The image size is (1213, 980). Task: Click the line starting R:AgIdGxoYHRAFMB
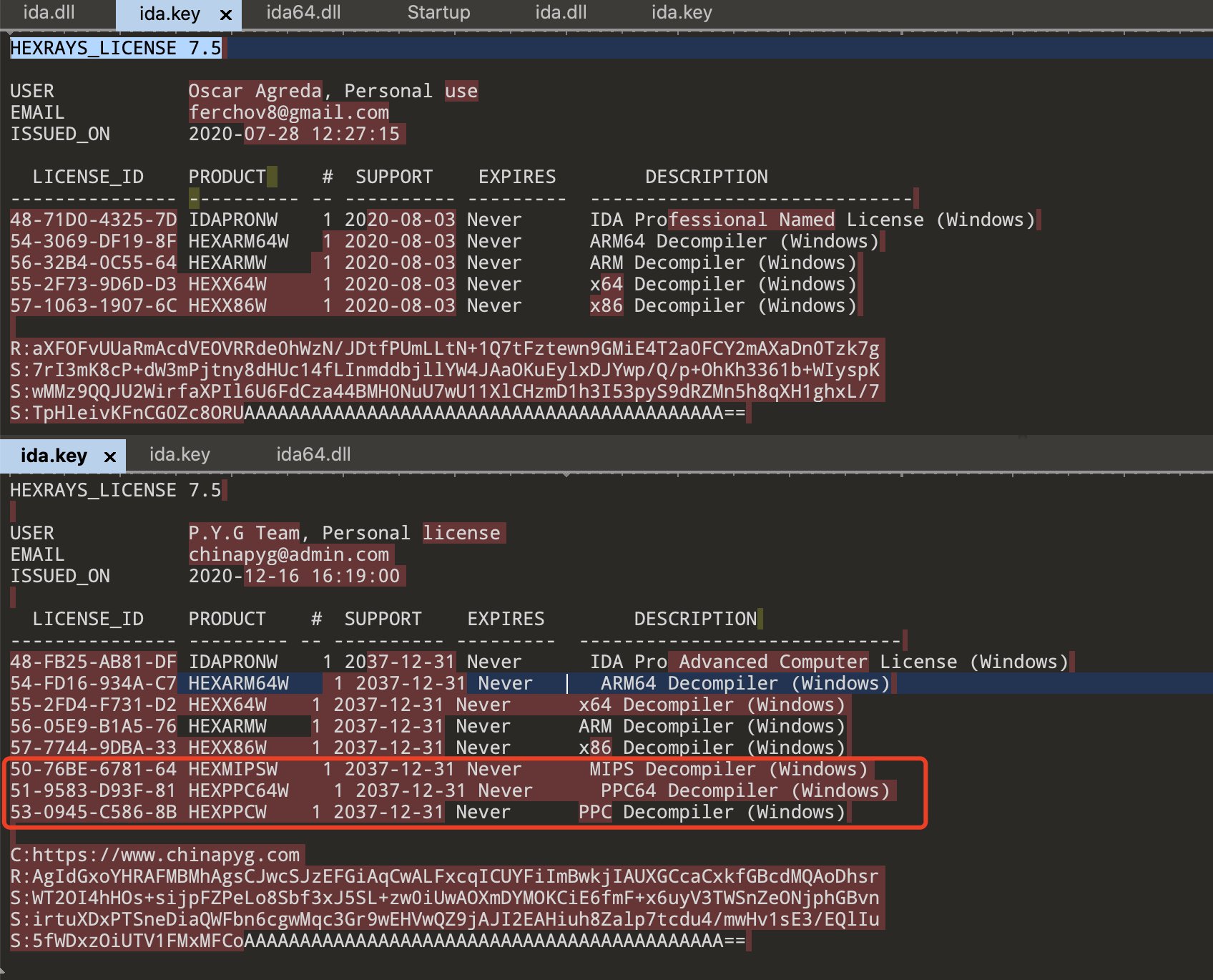[x=445, y=876]
